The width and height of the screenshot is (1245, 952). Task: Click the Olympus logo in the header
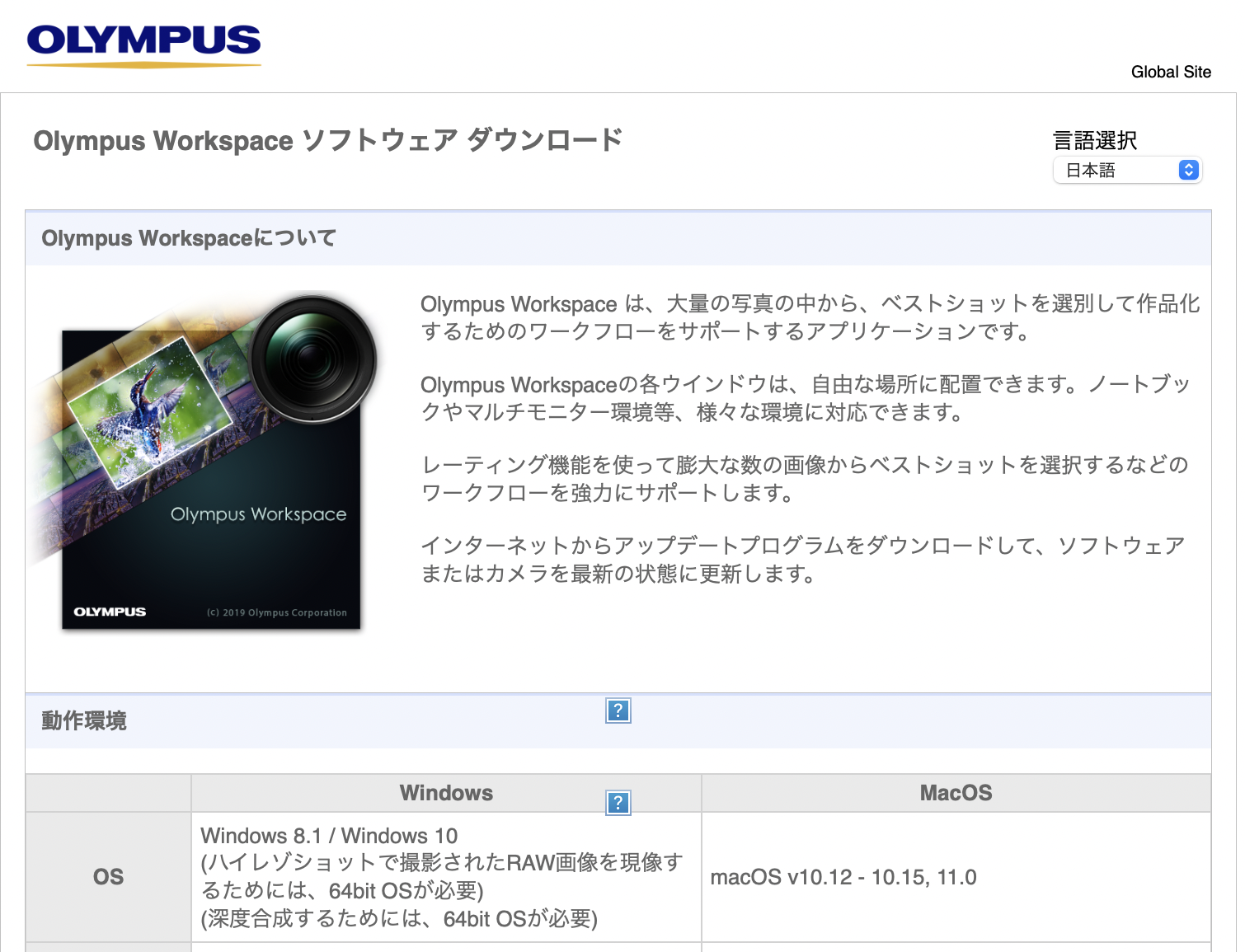pos(143,45)
